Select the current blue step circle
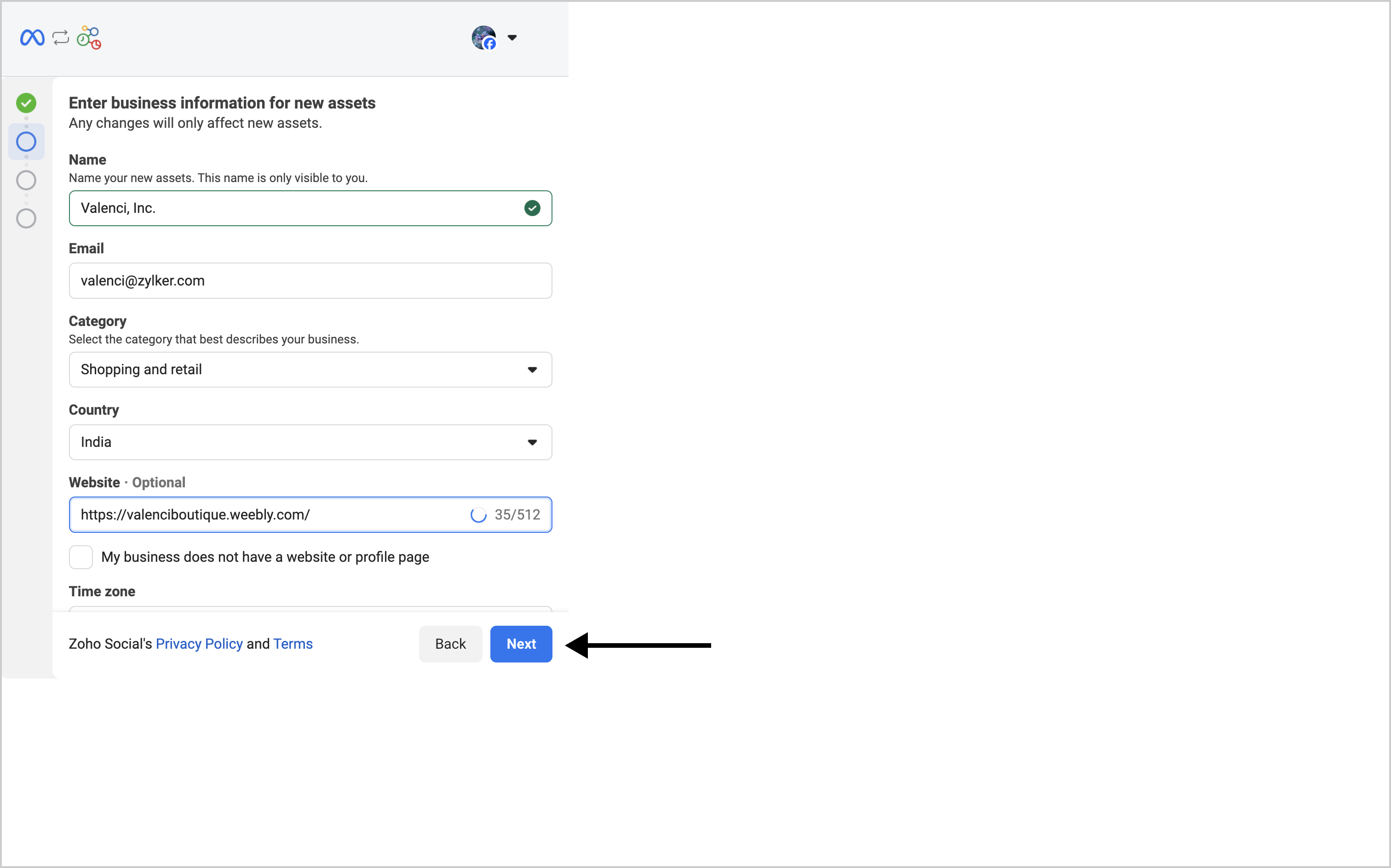Image resolution: width=1391 pixels, height=868 pixels. [x=26, y=142]
